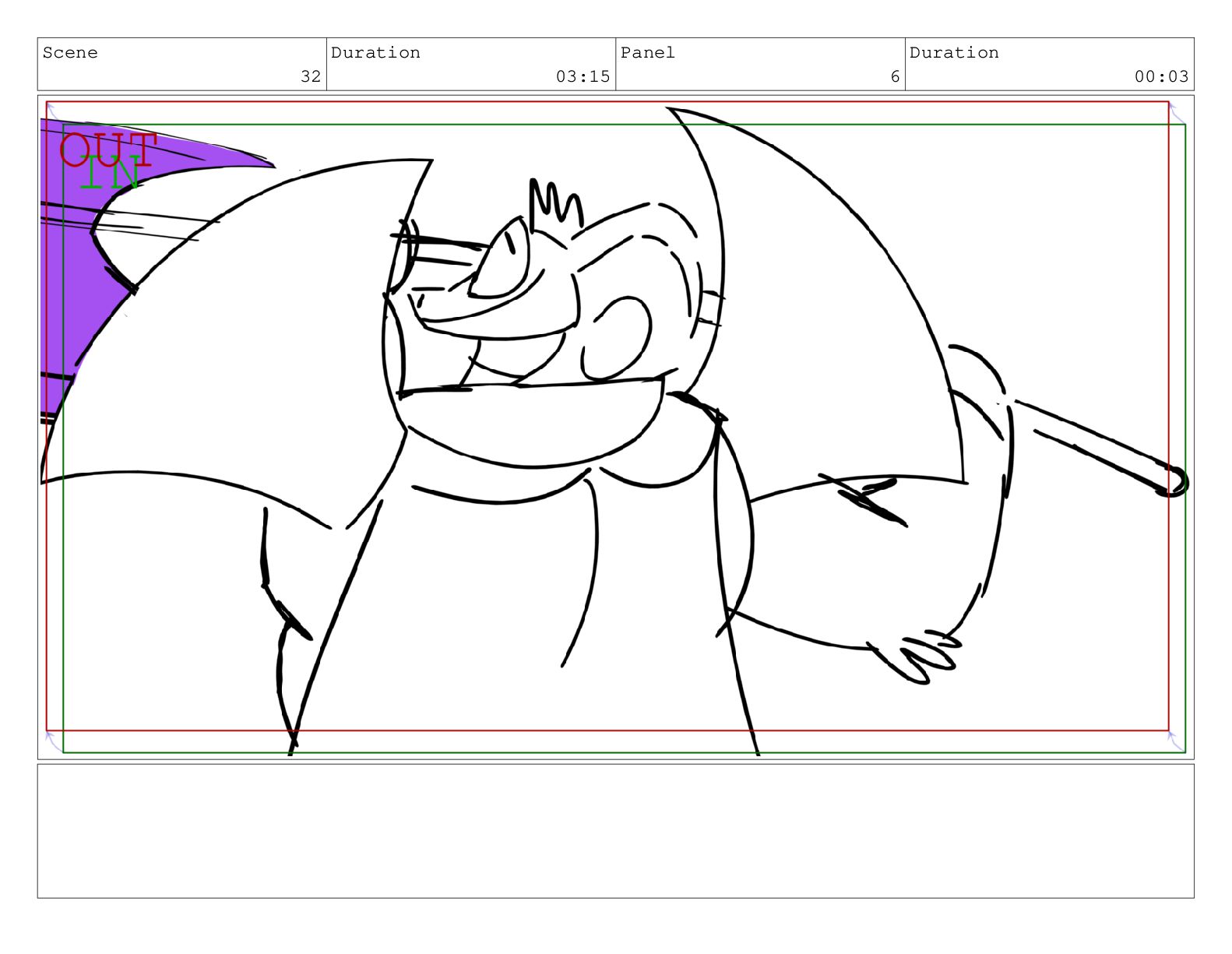Click the Duration label beside Scene
Viewport: 1232px width, 954px height.
375,53
